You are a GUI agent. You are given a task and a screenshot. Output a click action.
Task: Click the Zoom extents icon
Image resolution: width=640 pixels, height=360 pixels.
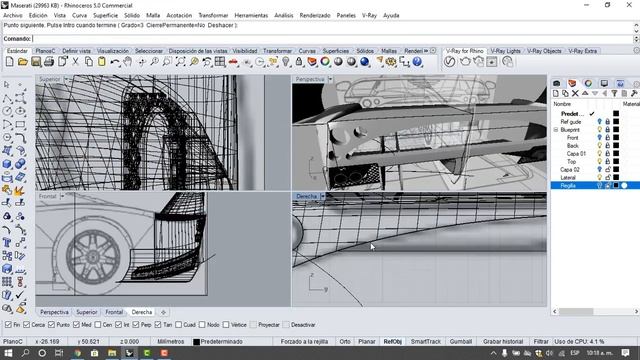(x=180, y=62)
